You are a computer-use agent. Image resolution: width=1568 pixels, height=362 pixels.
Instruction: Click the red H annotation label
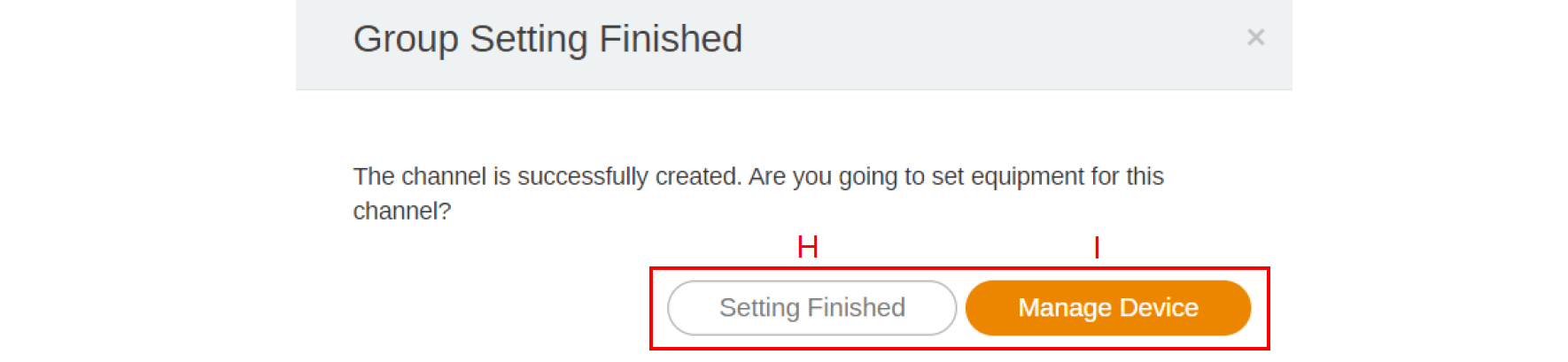point(807,246)
